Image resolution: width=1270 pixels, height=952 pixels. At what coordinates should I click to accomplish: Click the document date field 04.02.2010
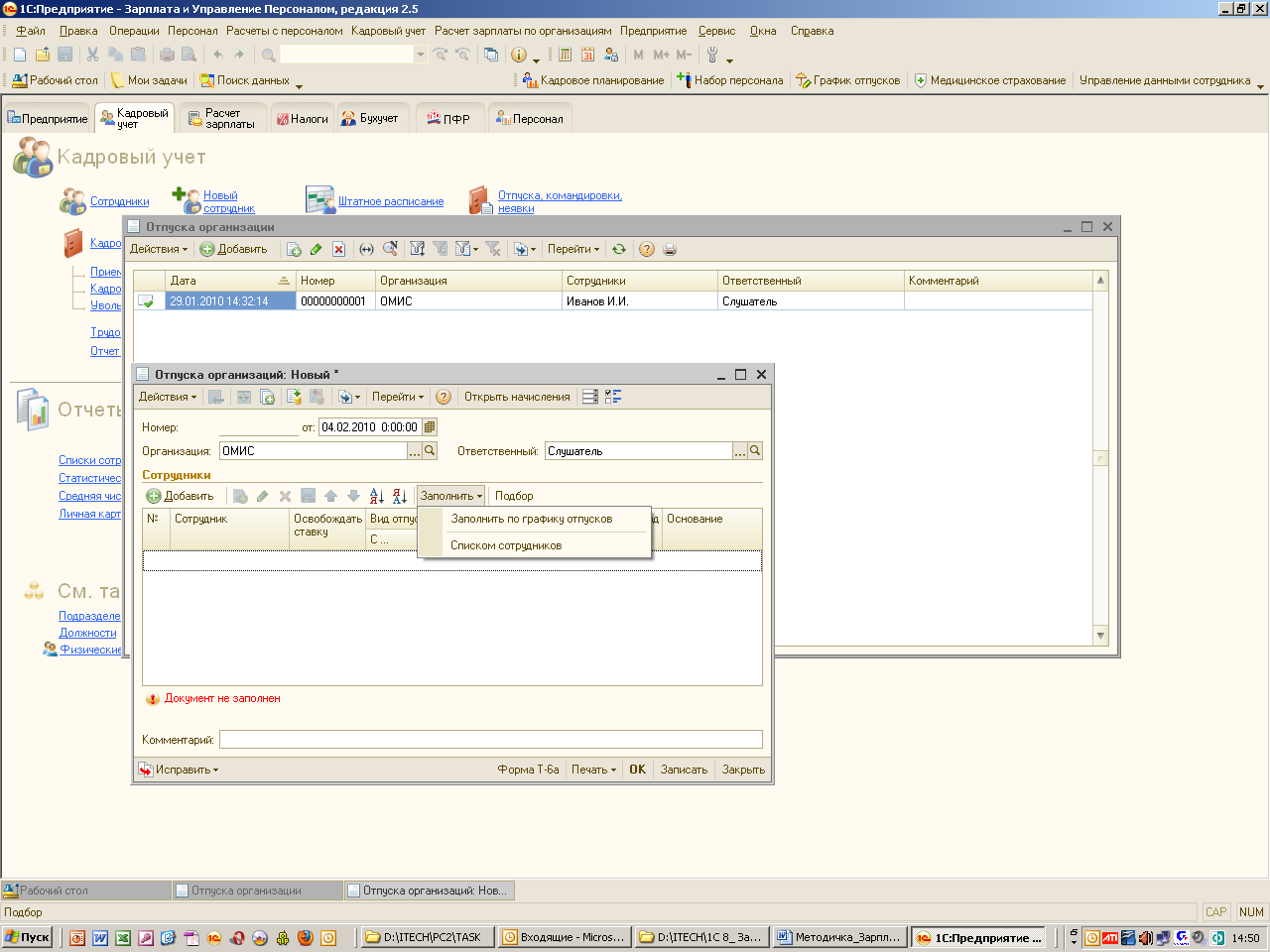tap(370, 427)
